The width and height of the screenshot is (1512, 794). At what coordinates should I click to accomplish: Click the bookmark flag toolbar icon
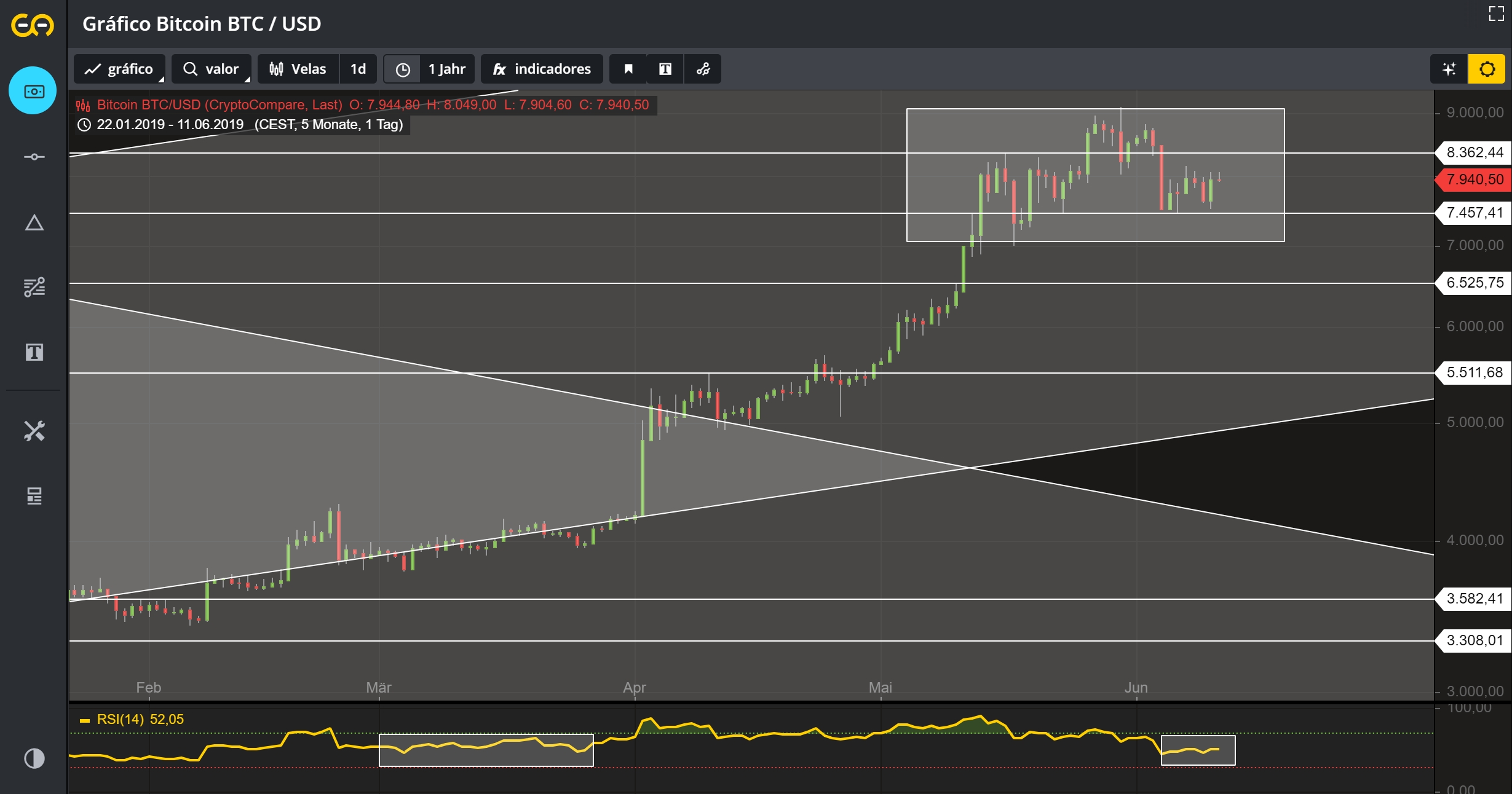[628, 69]
